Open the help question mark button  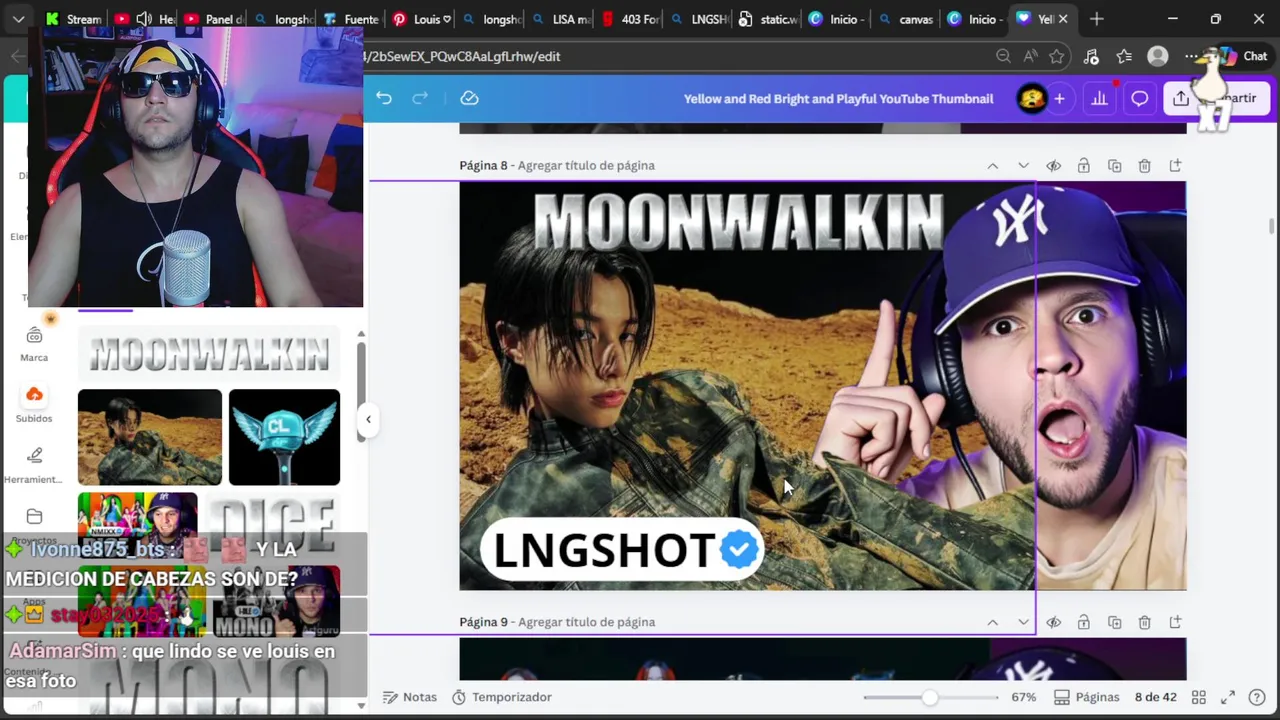point(1257,697)
